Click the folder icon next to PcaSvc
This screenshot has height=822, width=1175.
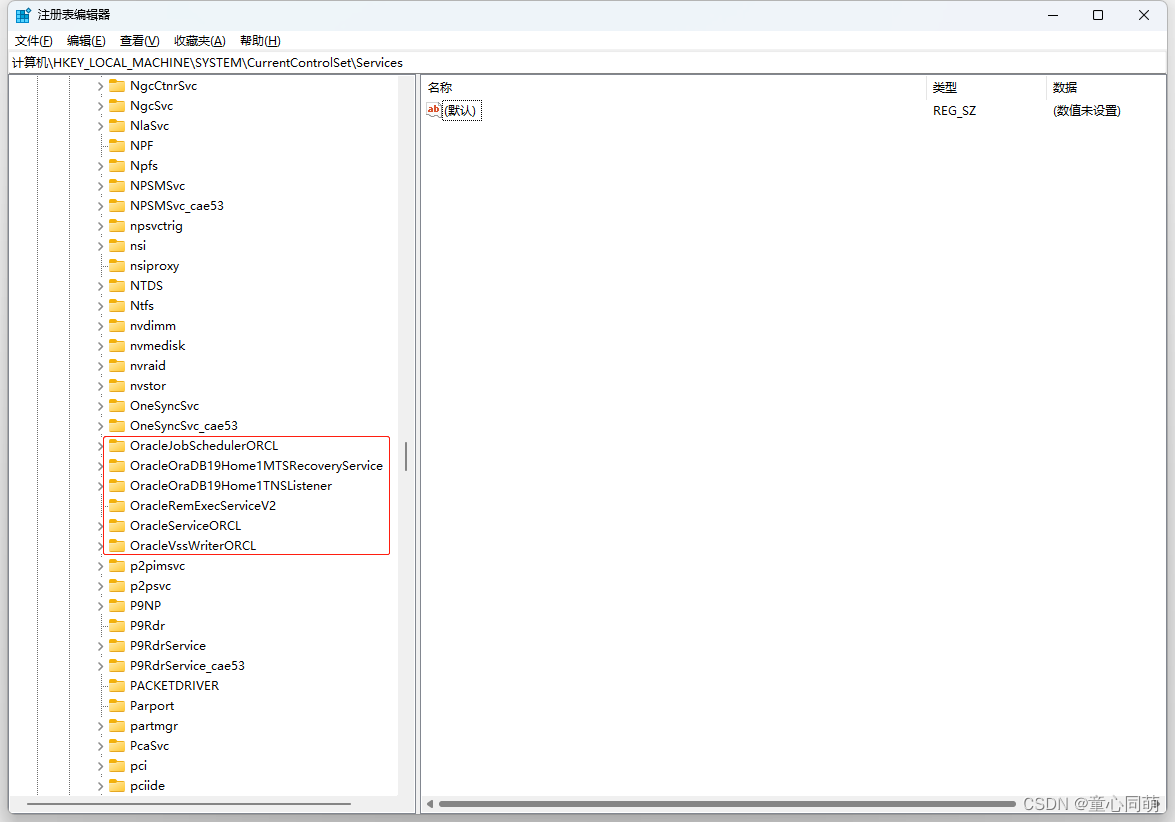(x=117, y=746)
